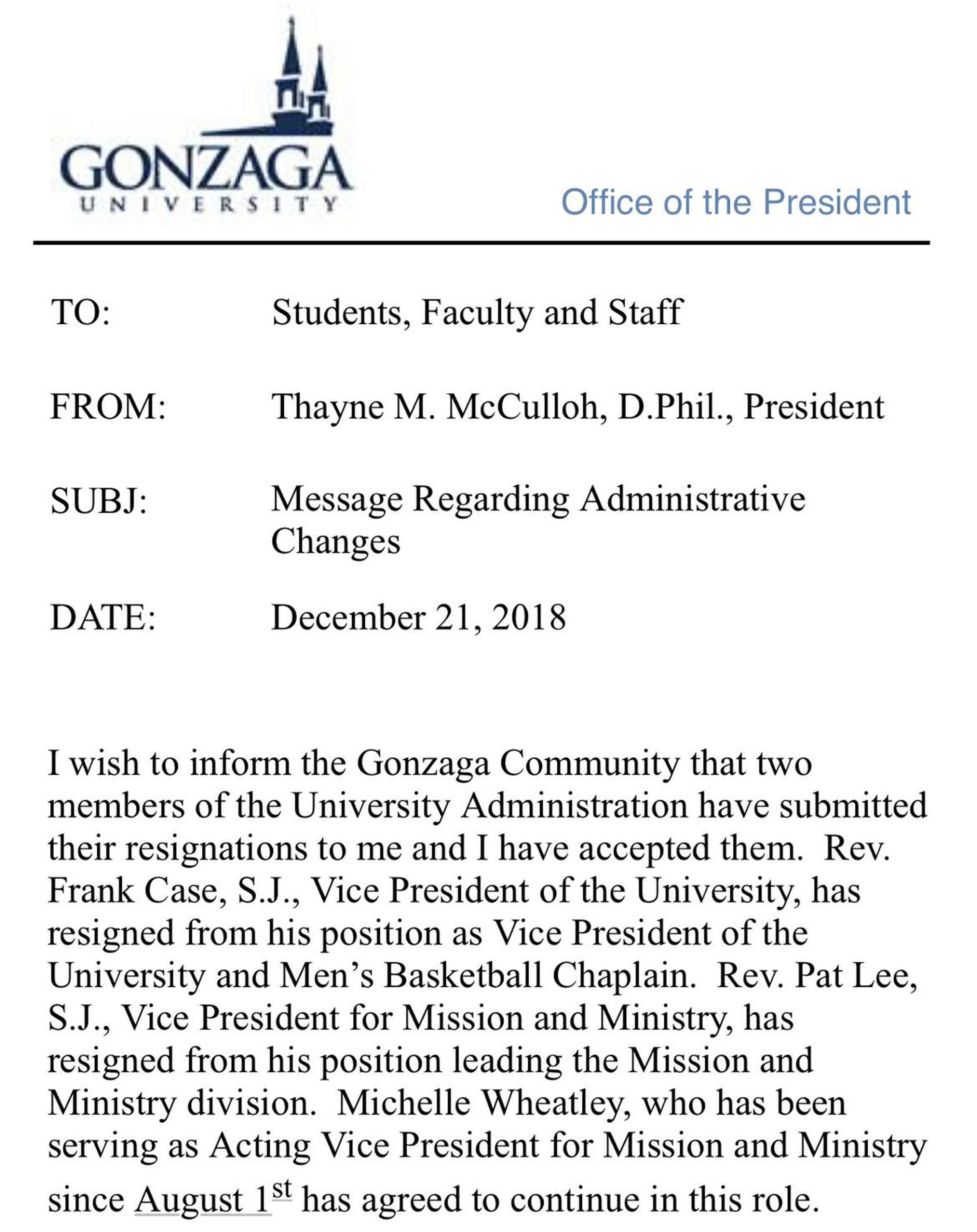
Task: Click the words Gonzaga Community in body
Action: tap(518, 764)
